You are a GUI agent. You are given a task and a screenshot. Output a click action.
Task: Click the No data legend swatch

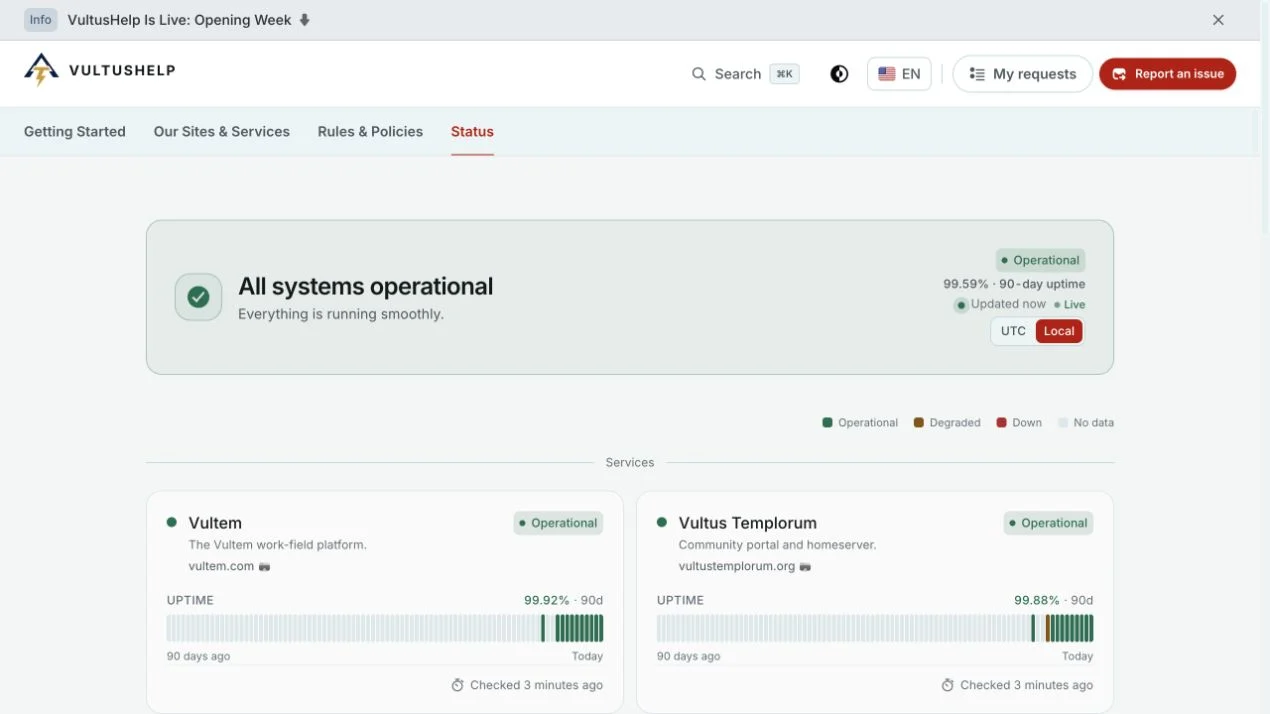(1063, 423)
